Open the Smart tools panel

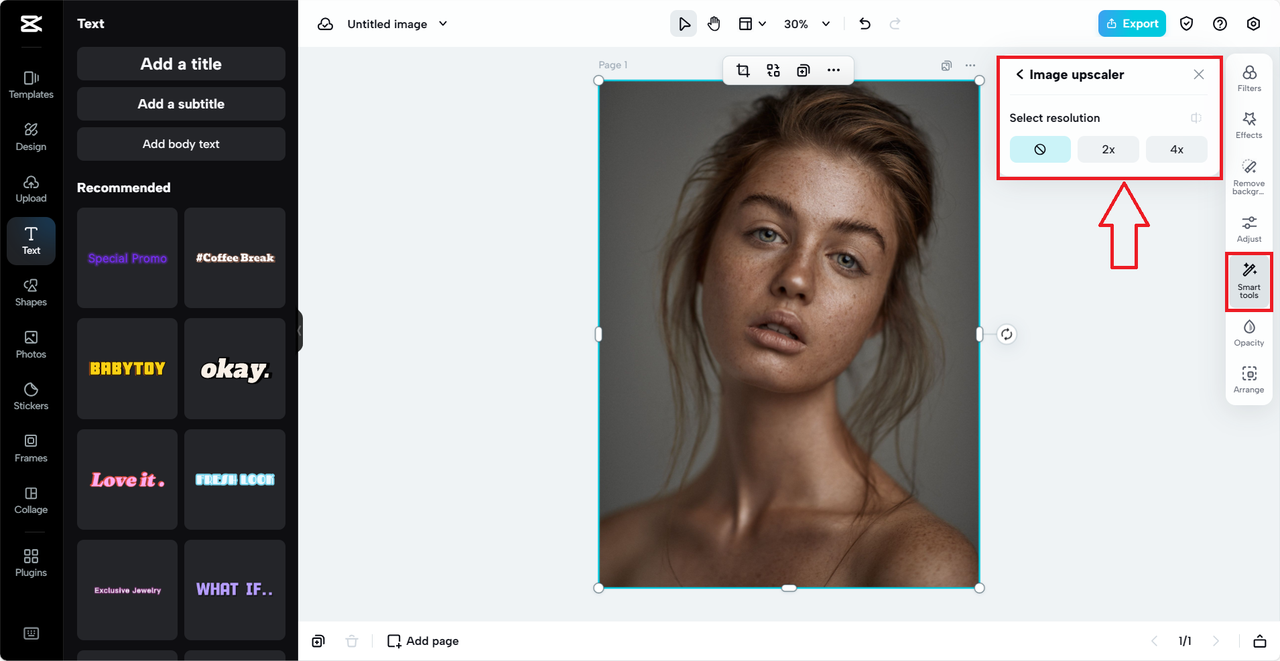1249,281
